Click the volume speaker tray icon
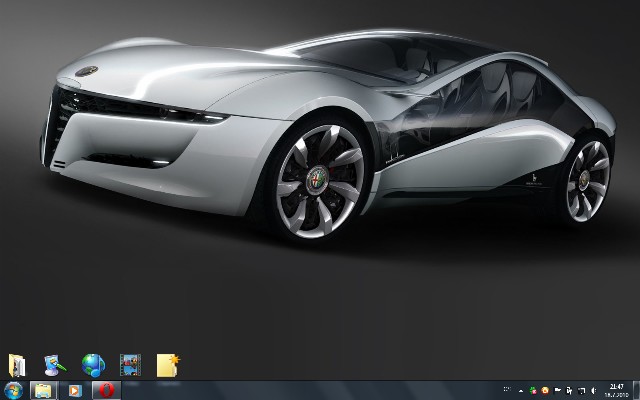 pyautogui.click(x=591, y=390)
